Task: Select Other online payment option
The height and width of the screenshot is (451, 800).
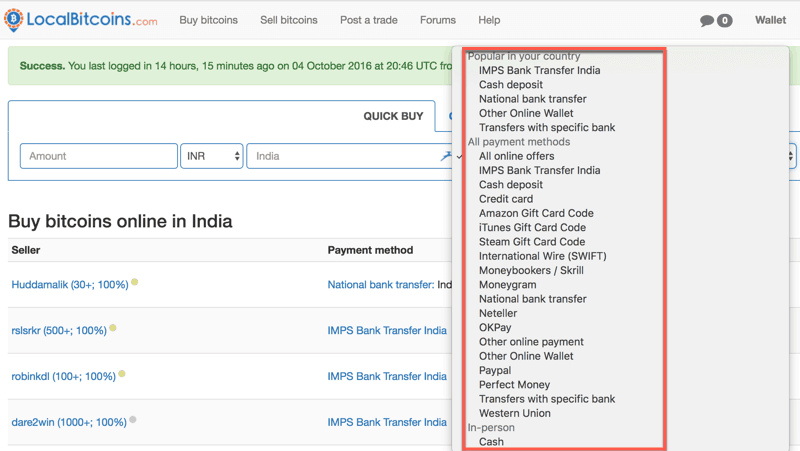Action: click(x=531, y=342)
